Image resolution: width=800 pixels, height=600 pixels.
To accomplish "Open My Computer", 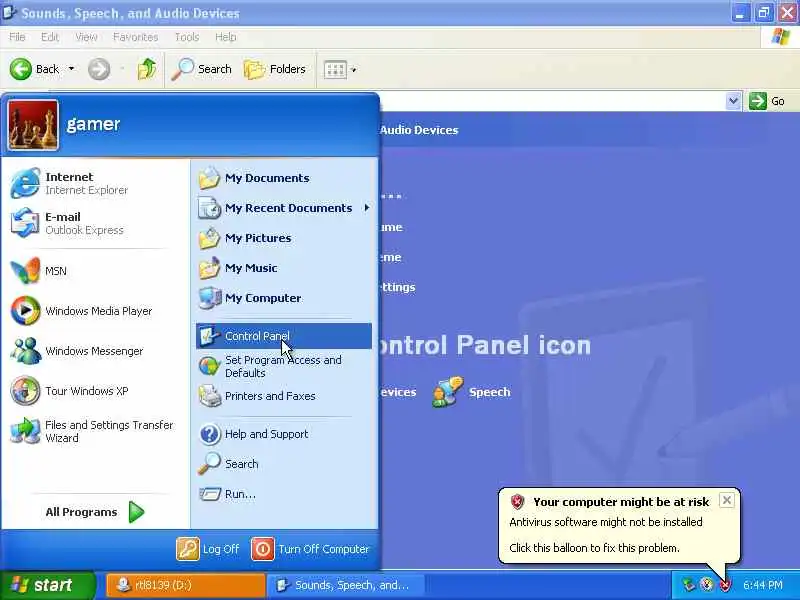I will 250,298.
